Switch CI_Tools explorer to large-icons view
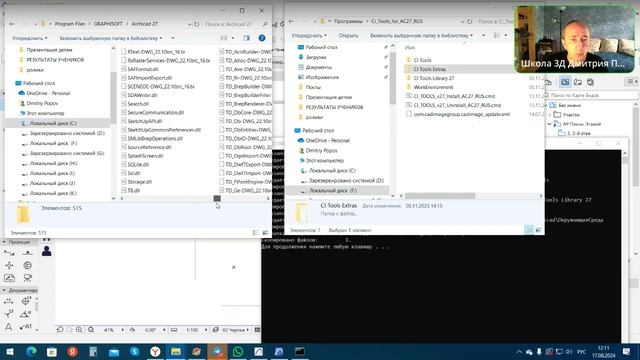Screen dimensions: 640x360 point(538,230)
